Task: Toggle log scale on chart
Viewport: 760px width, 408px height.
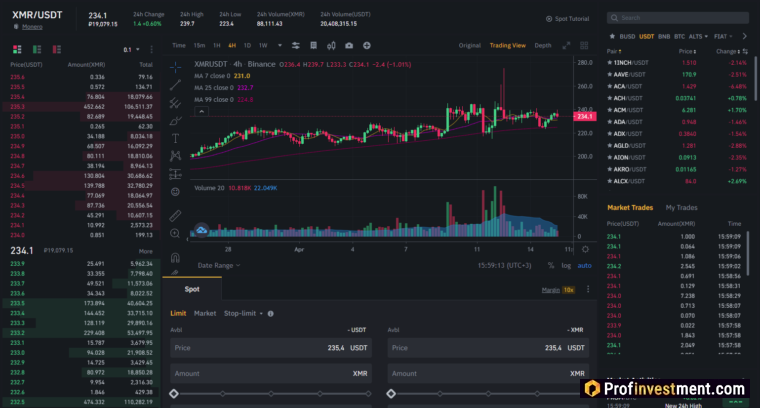Action: [566, 266]
